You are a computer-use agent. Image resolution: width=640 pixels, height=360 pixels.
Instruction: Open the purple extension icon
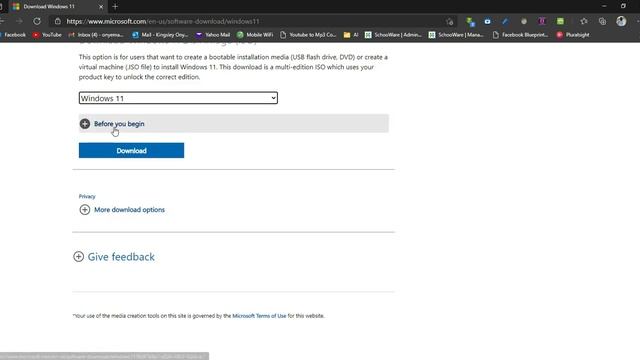pos(542,21)
